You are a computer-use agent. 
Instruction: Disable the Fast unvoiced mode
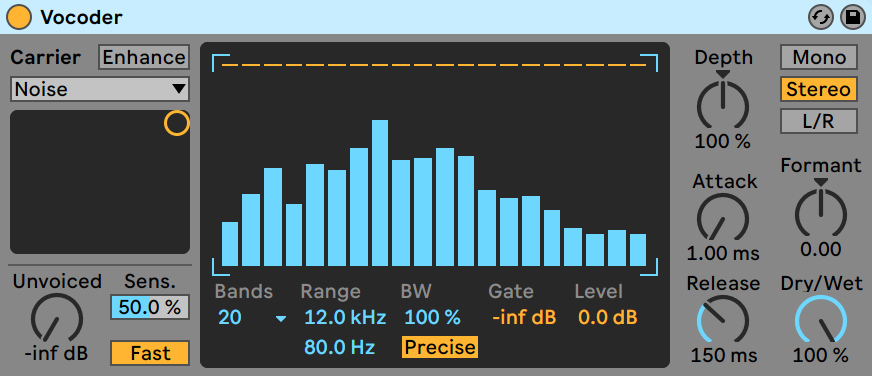pos(150,353)
